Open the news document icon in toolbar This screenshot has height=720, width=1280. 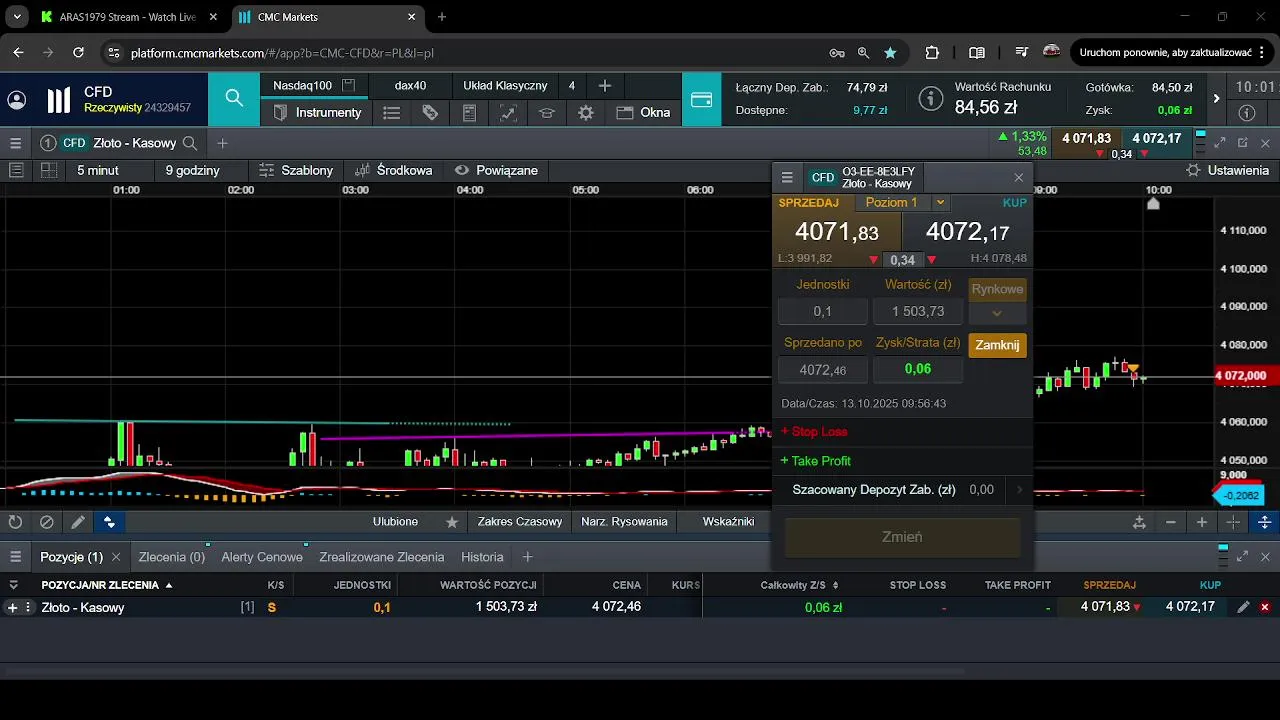coord(469,113)
